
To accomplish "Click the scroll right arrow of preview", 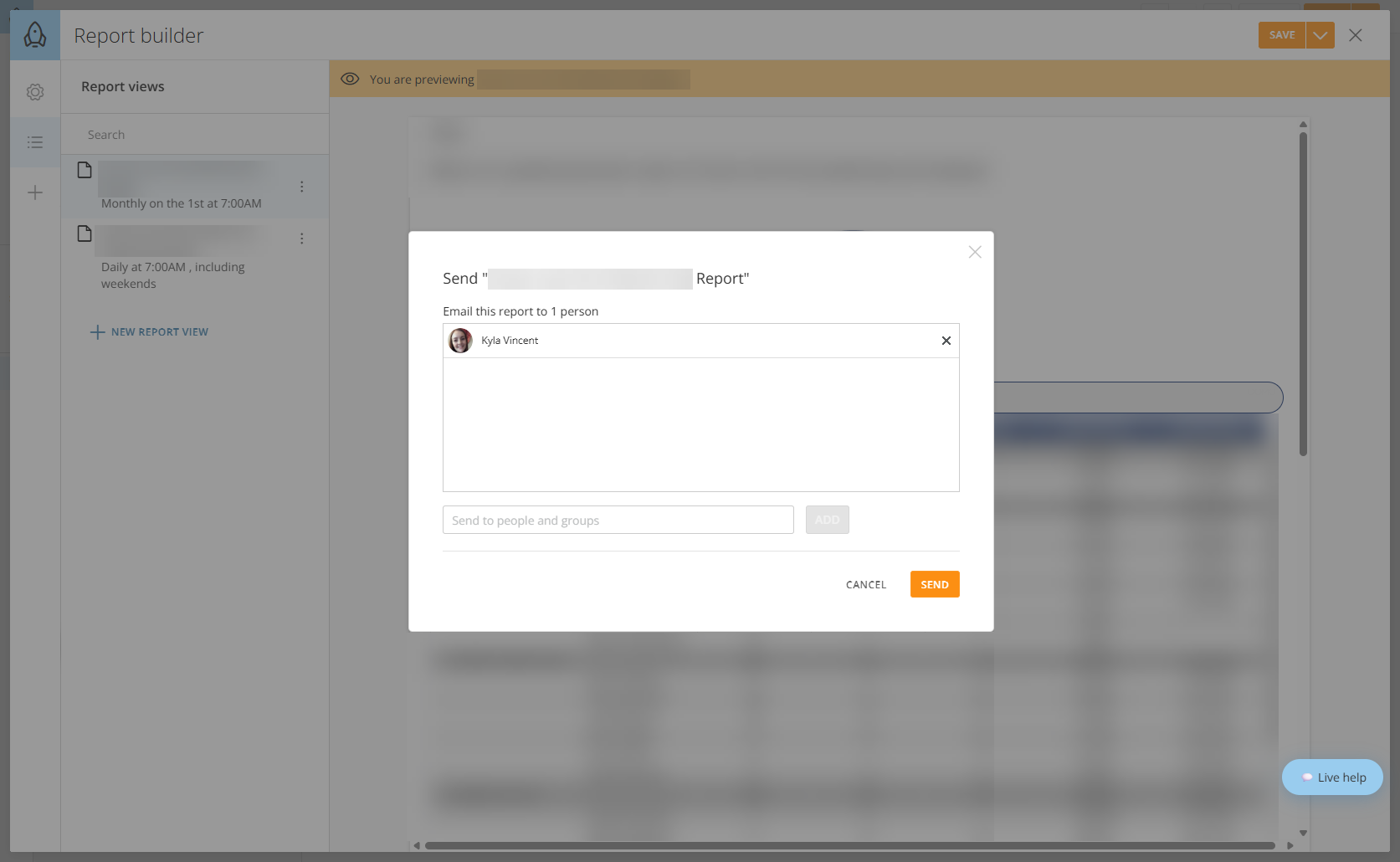I will [1290, 845].
